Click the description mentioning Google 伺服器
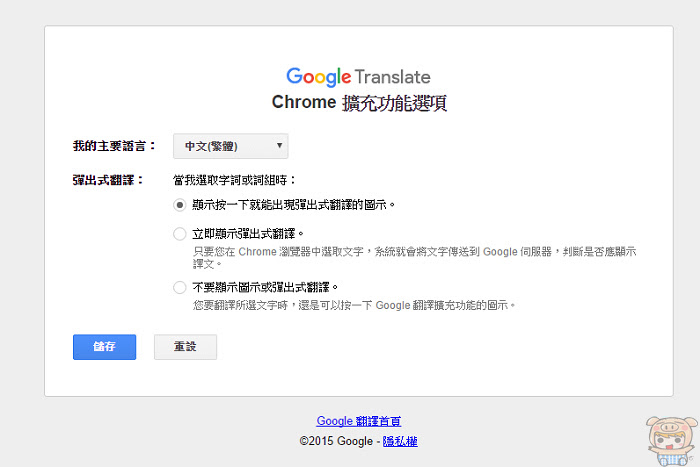The width and height of the screenshot is (700, 467). [x=415, y=258]
